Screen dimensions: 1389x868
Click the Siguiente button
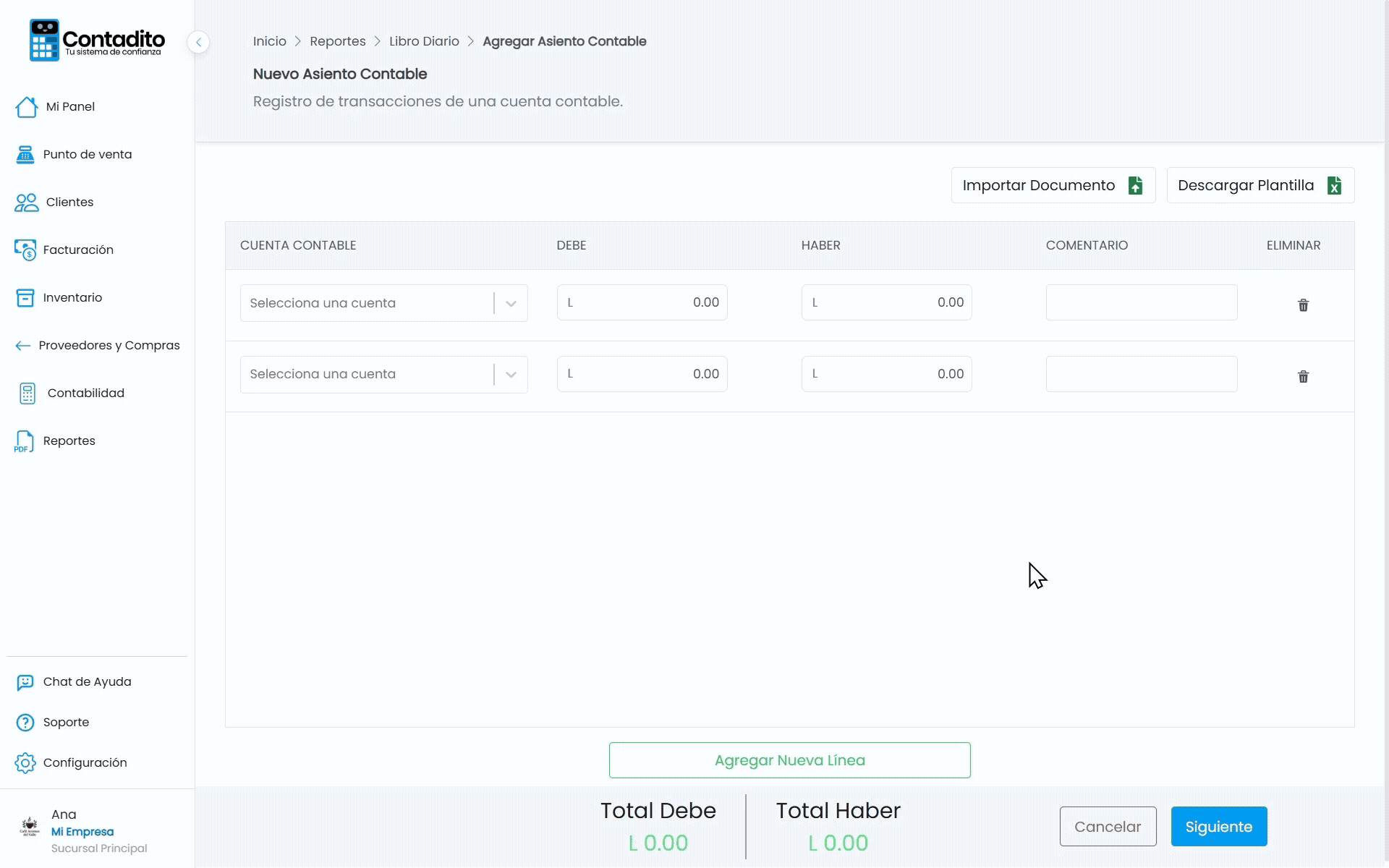pyautogui.click(x=1219, y=827)
